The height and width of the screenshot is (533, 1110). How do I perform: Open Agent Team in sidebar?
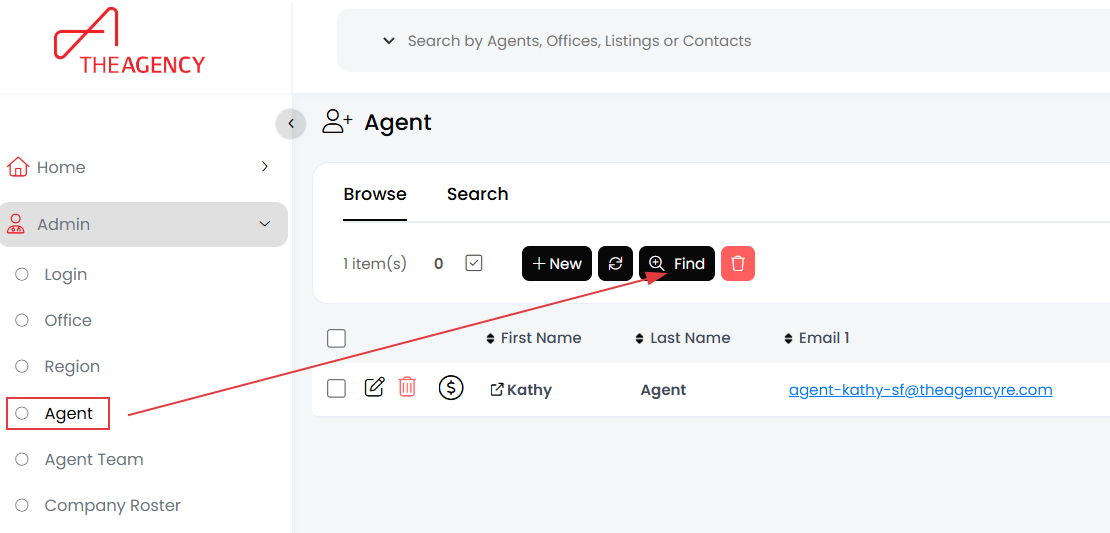(x=94, y=459)
